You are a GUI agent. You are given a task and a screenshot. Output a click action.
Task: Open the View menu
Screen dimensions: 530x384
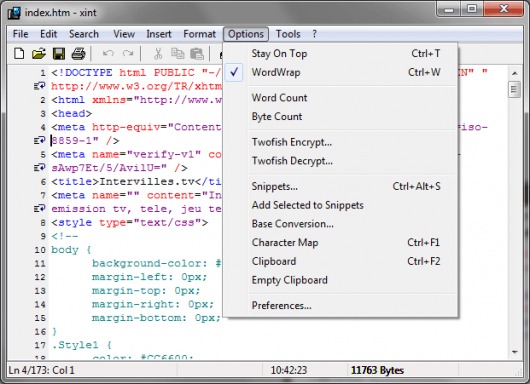pos(124,34)
